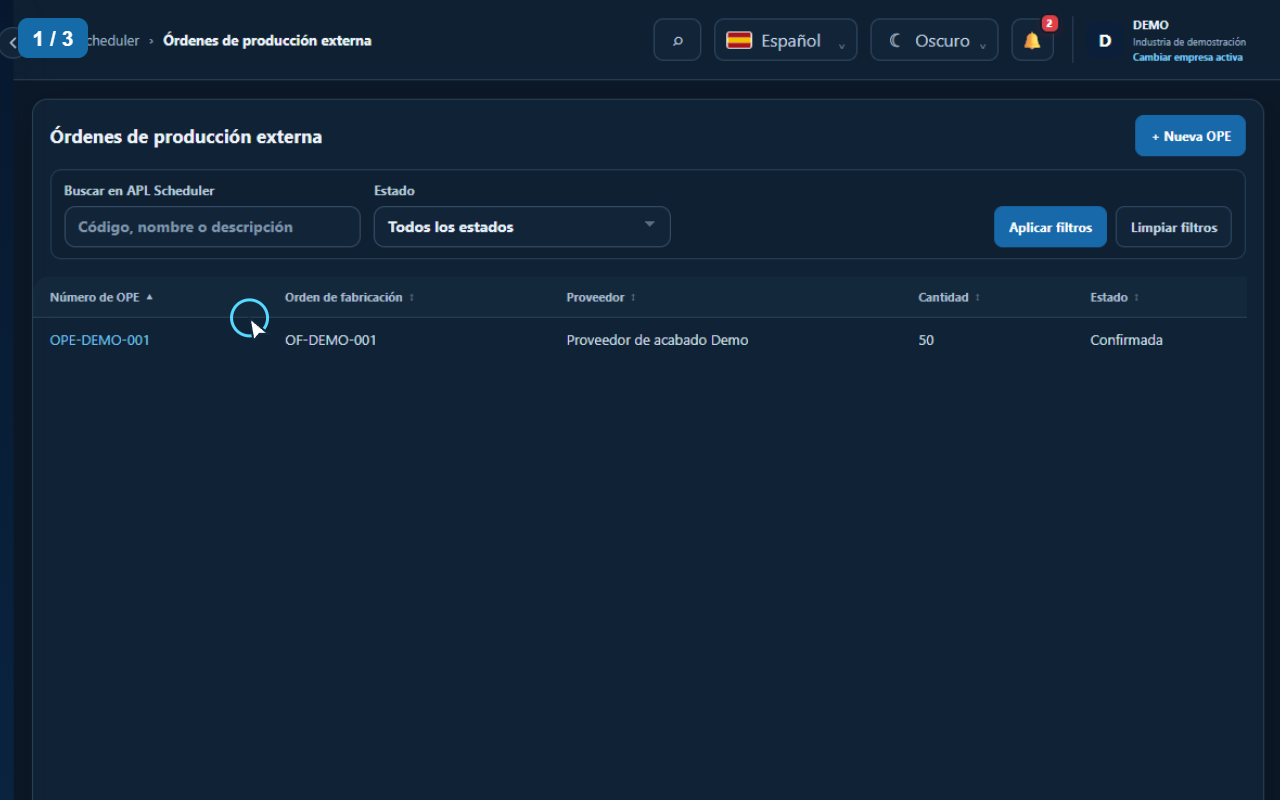The height and width of the screenshot is (800, 1280).
Task: Click Cambiar empresa activa link
Action: pos(1188,57)
